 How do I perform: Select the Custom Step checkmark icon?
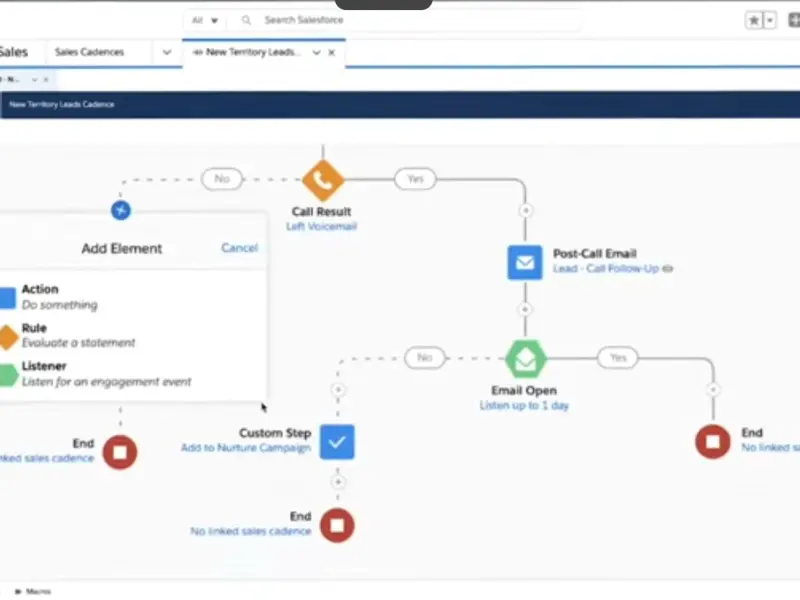(338, 441)
